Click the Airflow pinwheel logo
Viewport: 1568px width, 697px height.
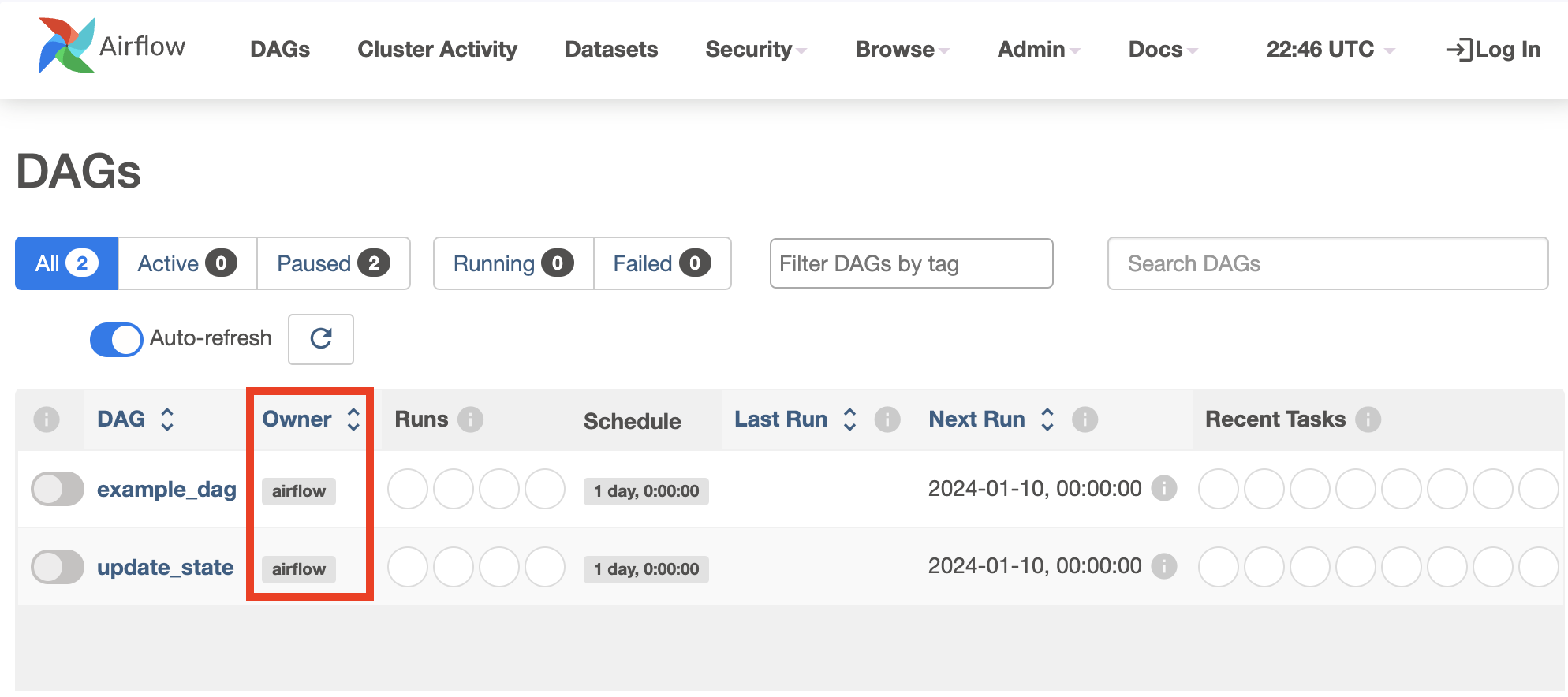pos(67,46)
